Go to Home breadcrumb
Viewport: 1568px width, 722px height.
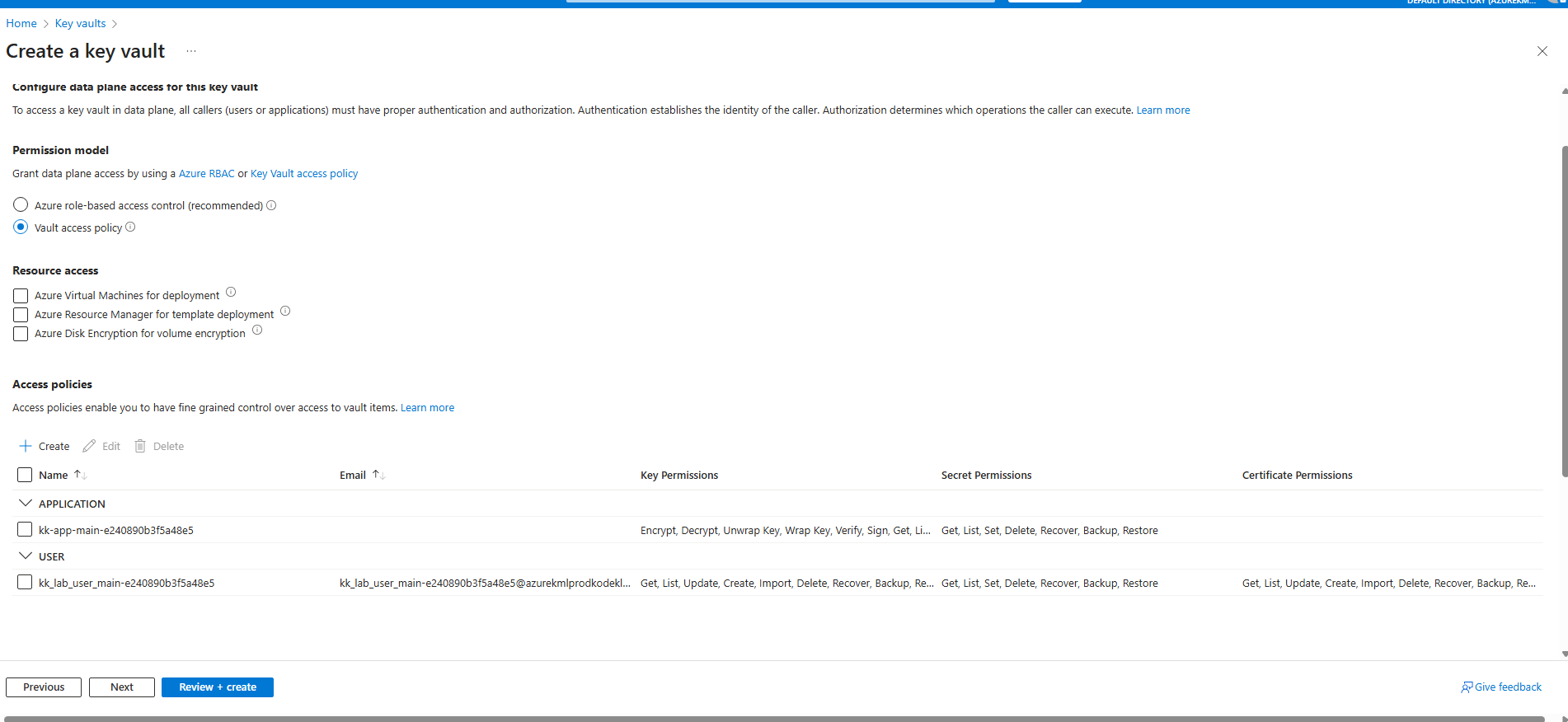click(x=21, y=23)
